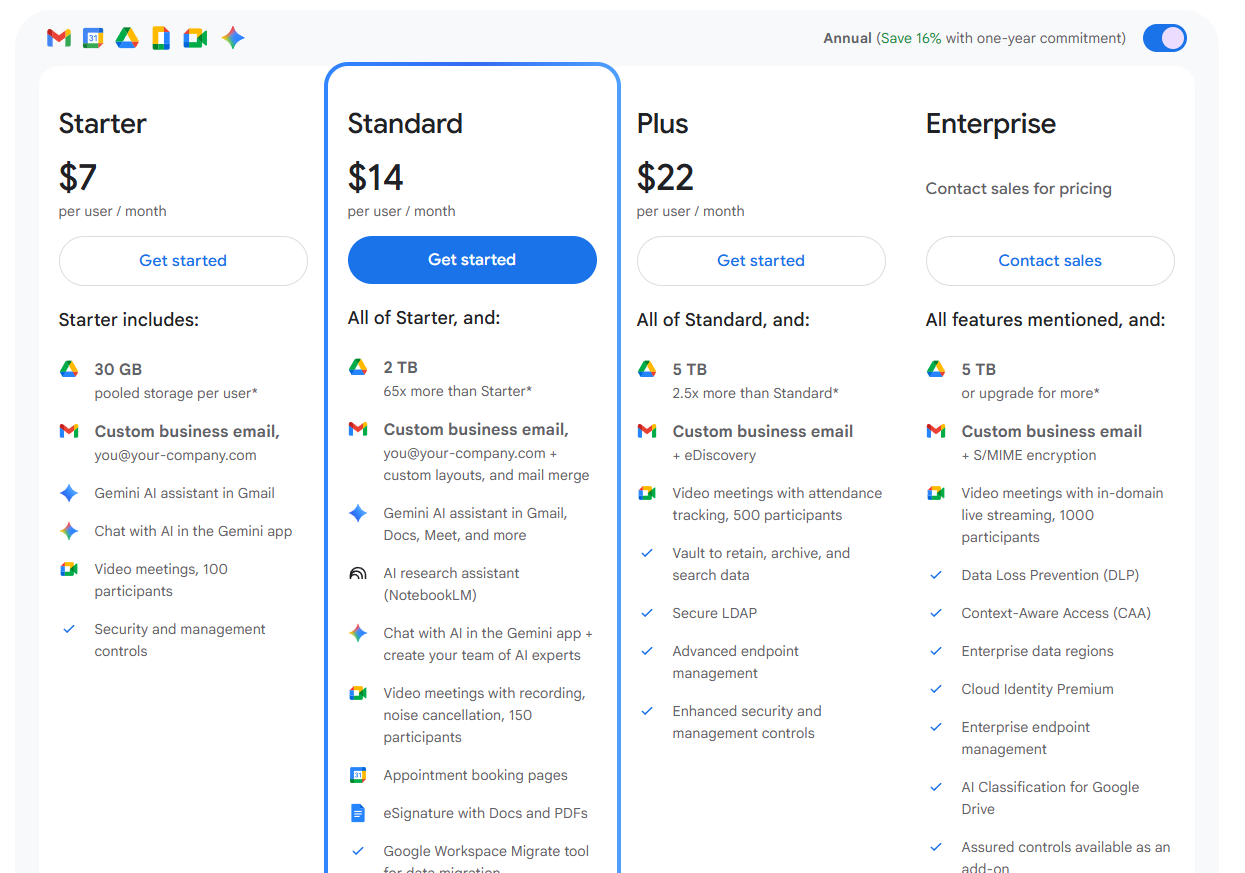Image resolution: width=1245 pixels, height=873 pixels.
Task: Click the Gmail icon in Standard features
Action: pyautogui.click(x=358, y=429)
